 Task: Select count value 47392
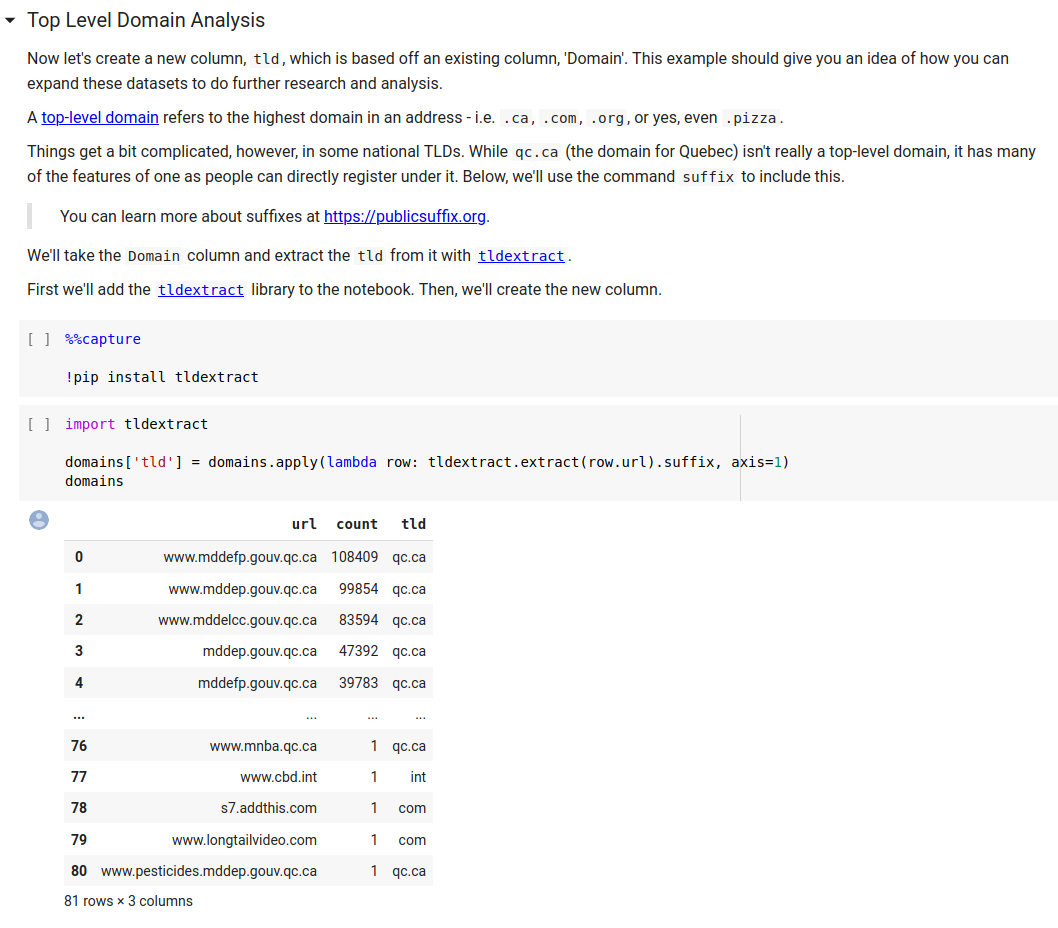point(358,651)
